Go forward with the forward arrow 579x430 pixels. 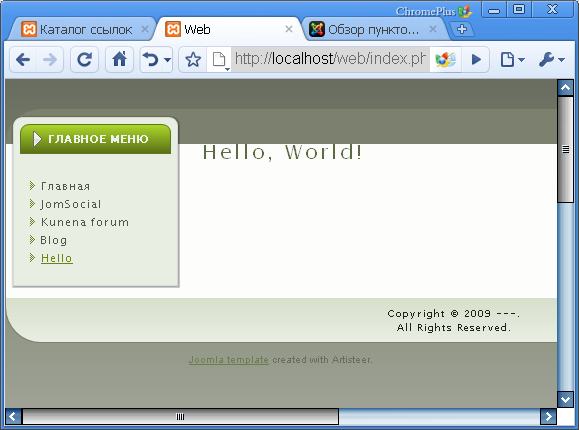[x=50, y=59]
